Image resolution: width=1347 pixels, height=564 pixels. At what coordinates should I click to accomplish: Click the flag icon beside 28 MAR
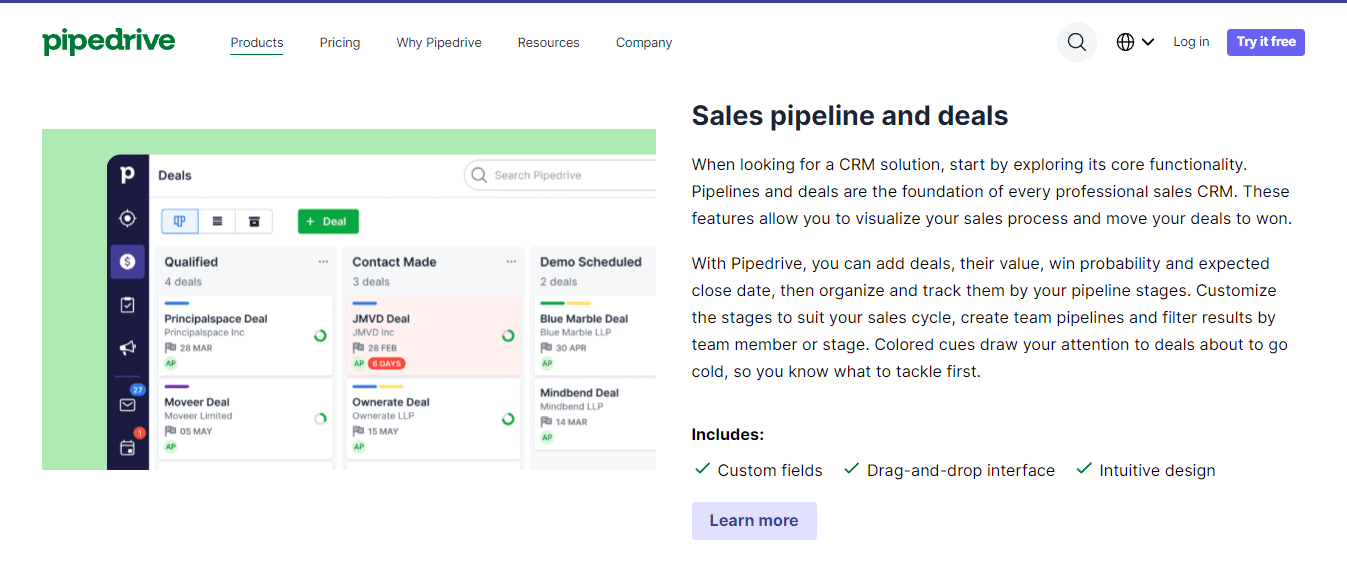tap(170, 348)
